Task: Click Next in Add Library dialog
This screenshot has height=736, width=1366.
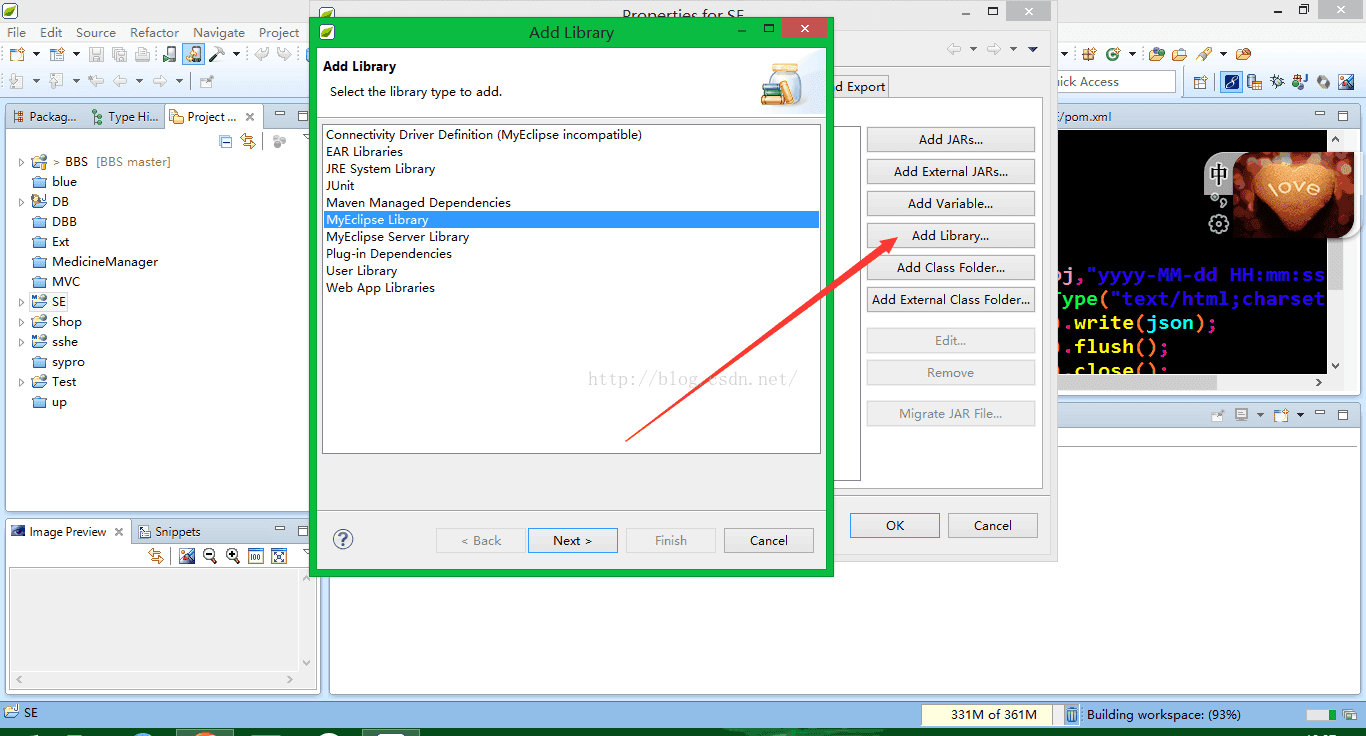Action: [x=572, y=540]
